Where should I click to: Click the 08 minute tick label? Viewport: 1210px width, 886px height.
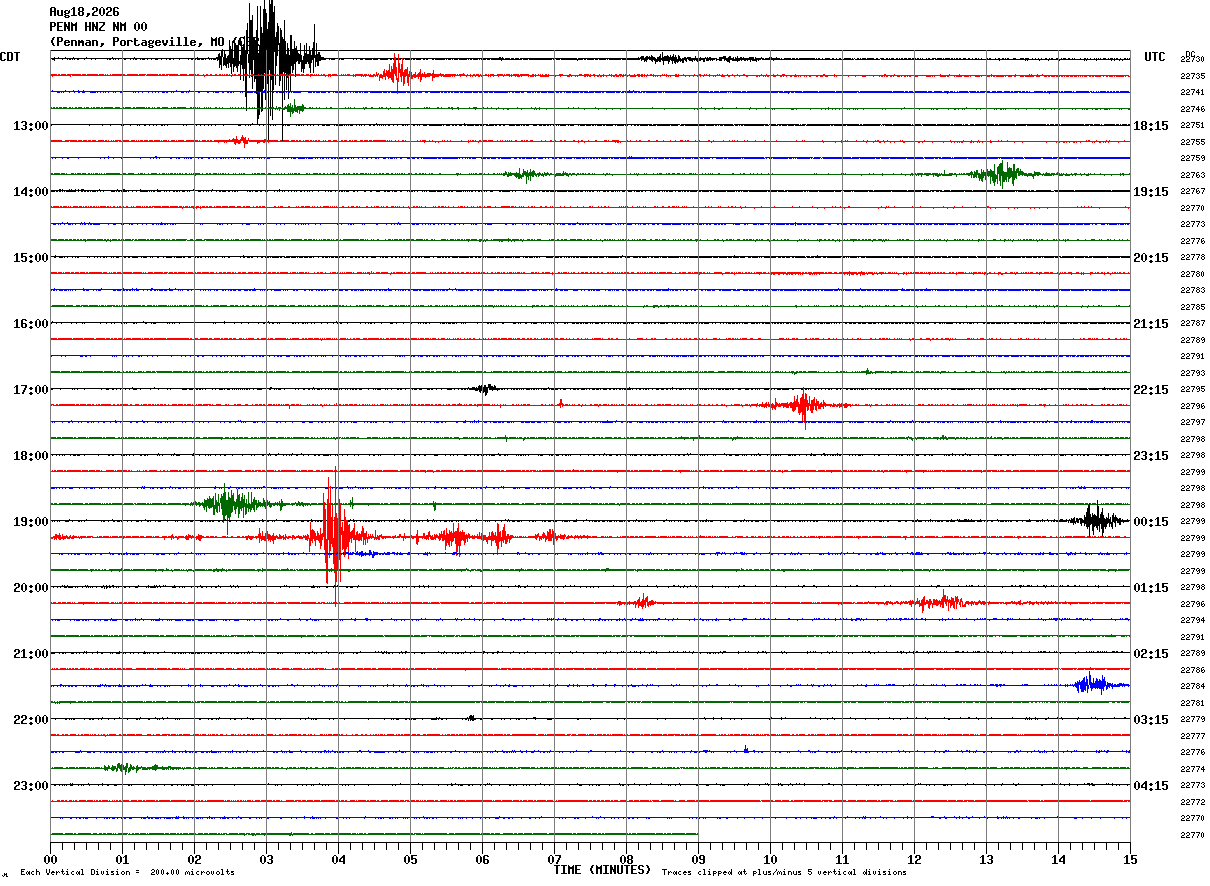point(626,859)
